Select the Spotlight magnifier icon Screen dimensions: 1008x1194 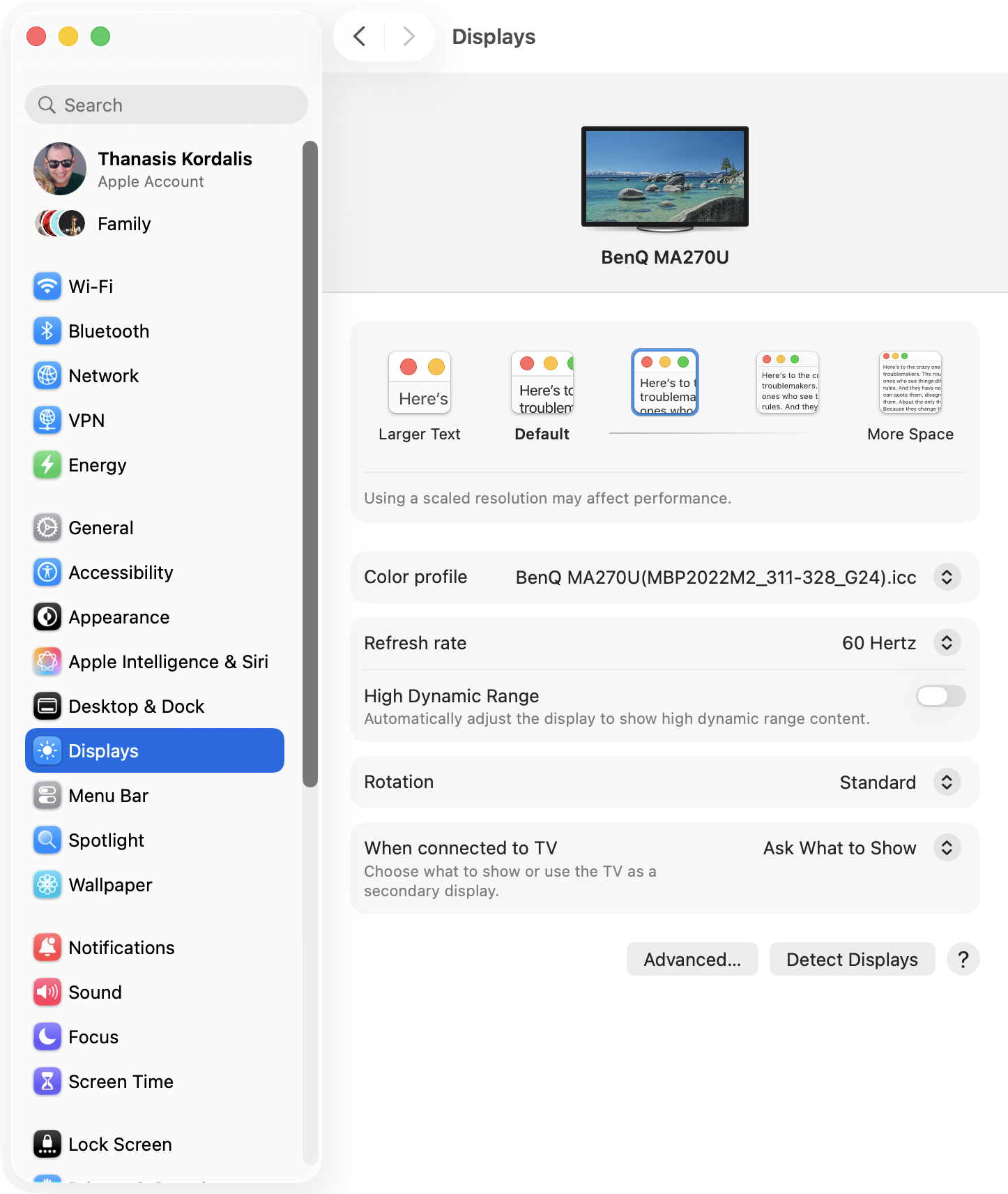47,840
